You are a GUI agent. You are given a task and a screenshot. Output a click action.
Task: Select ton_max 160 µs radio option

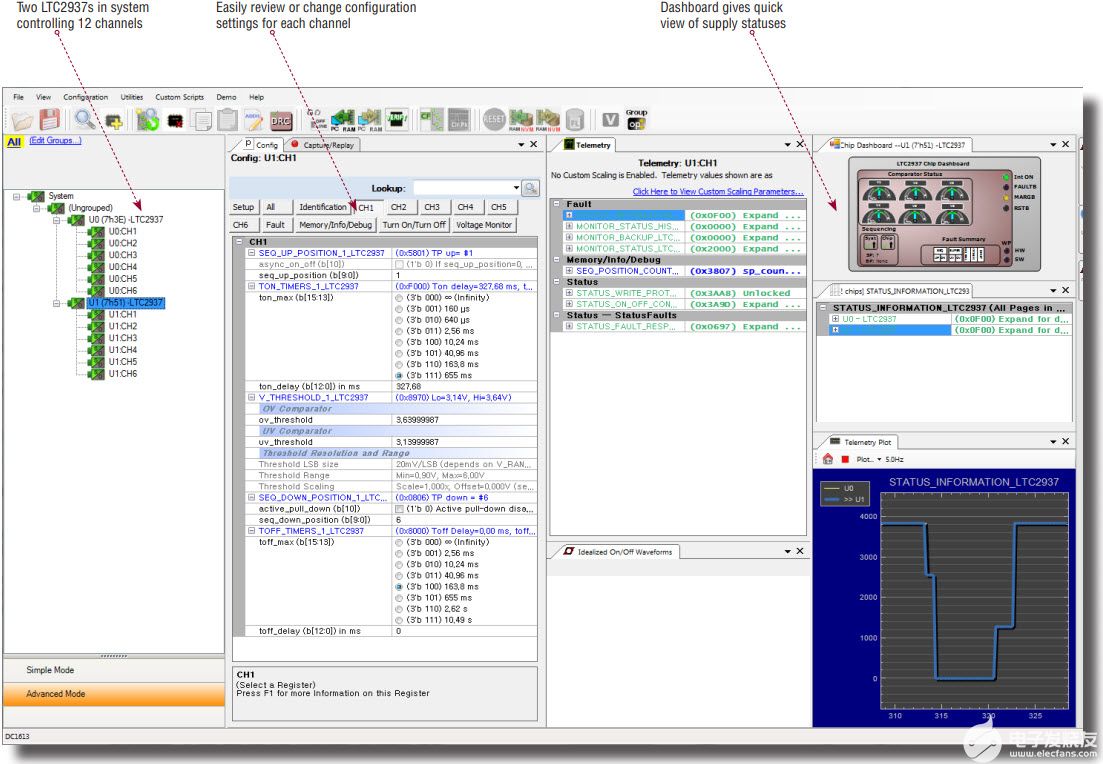(x=400, y=308)
